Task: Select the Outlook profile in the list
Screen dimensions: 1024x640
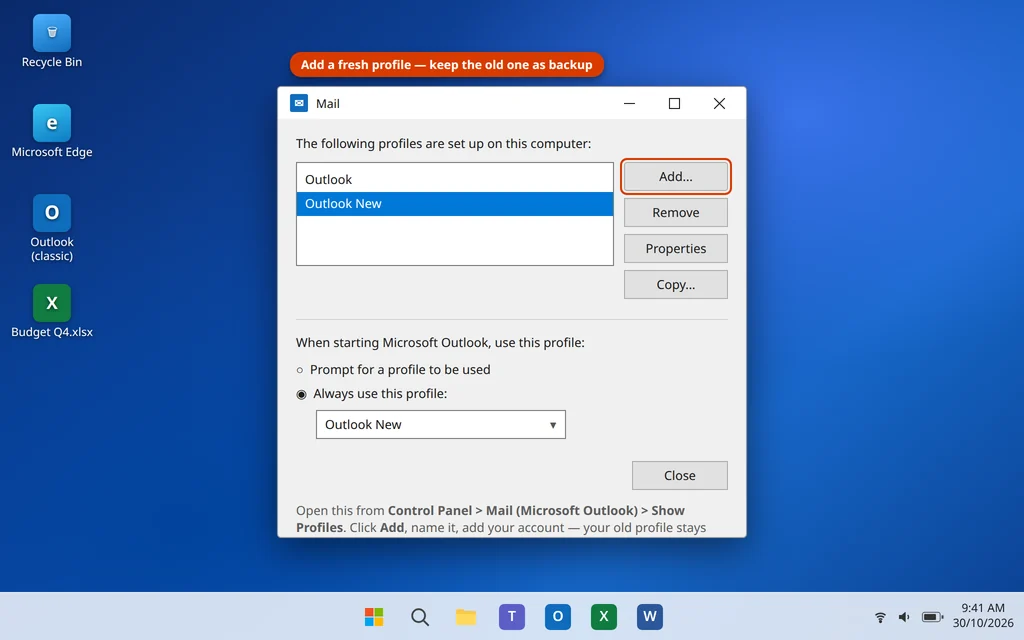Action: point(455,180)
